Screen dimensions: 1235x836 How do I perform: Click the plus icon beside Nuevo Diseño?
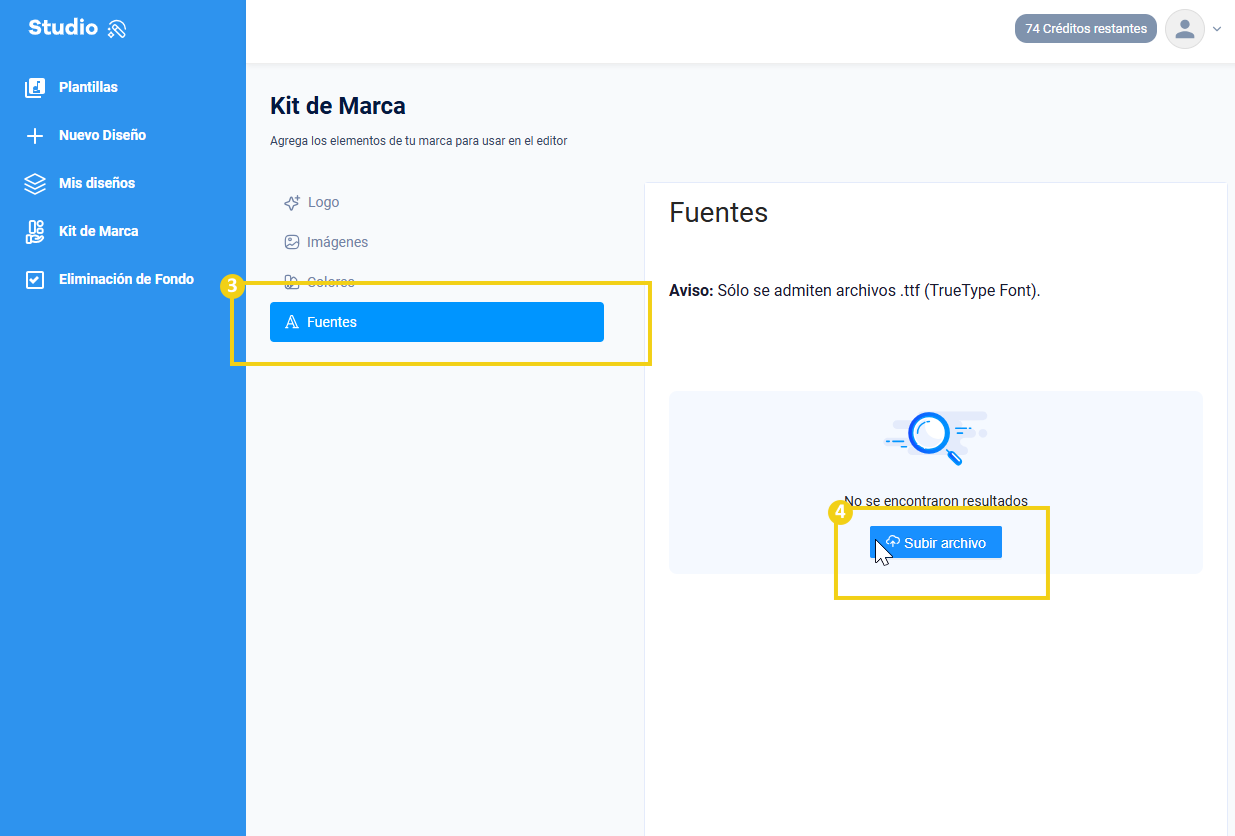(x=35, y=135)
